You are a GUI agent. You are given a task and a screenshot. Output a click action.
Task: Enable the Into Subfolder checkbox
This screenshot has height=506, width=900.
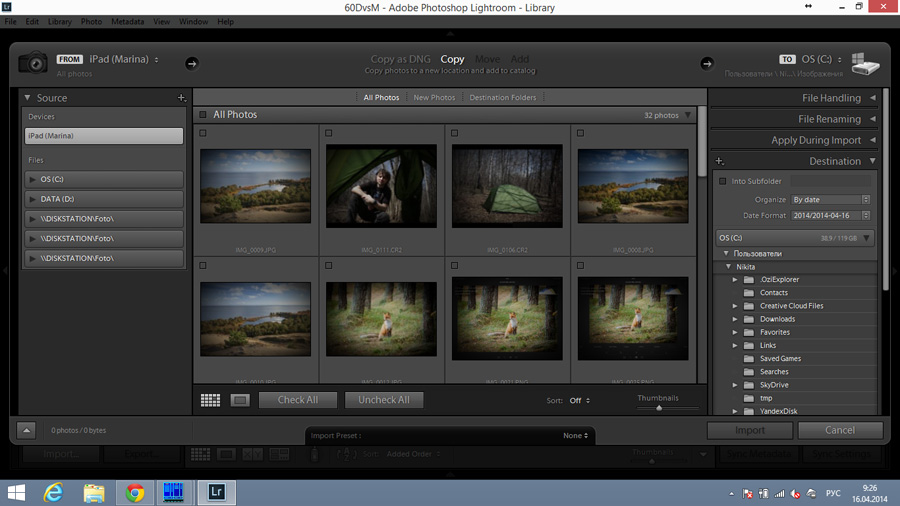pos(723,181)
